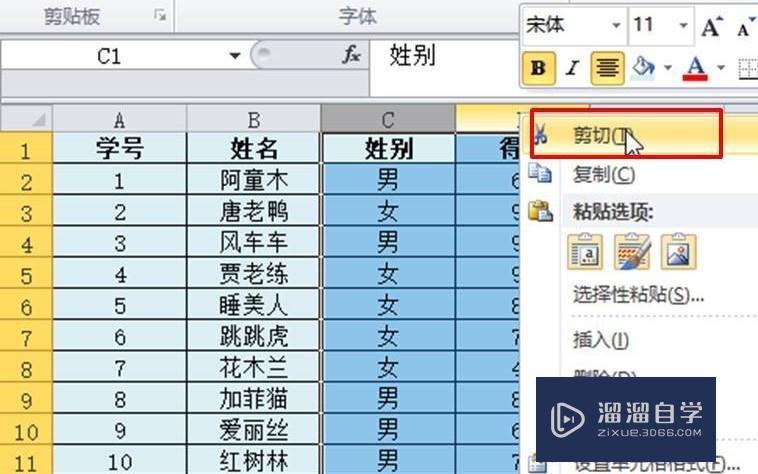The width and height of the screenshot is (758, 474).
Task: Click the red font color A icon
Action: point(696,68)
